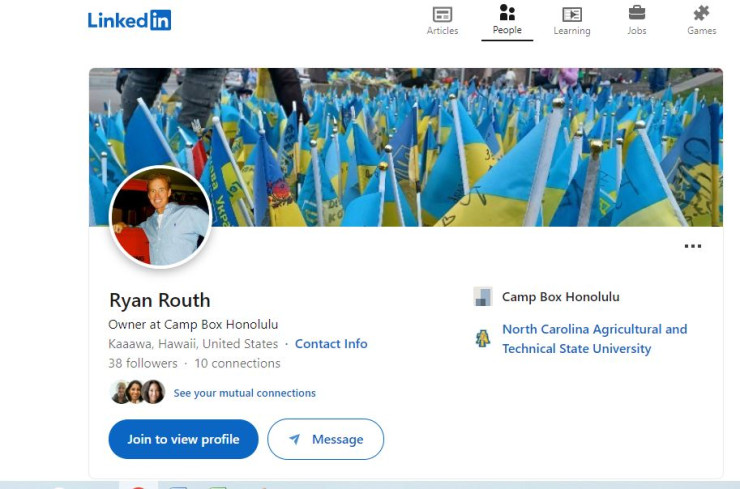Click the North Carolina A&T university logo

[x=483, y=339]
